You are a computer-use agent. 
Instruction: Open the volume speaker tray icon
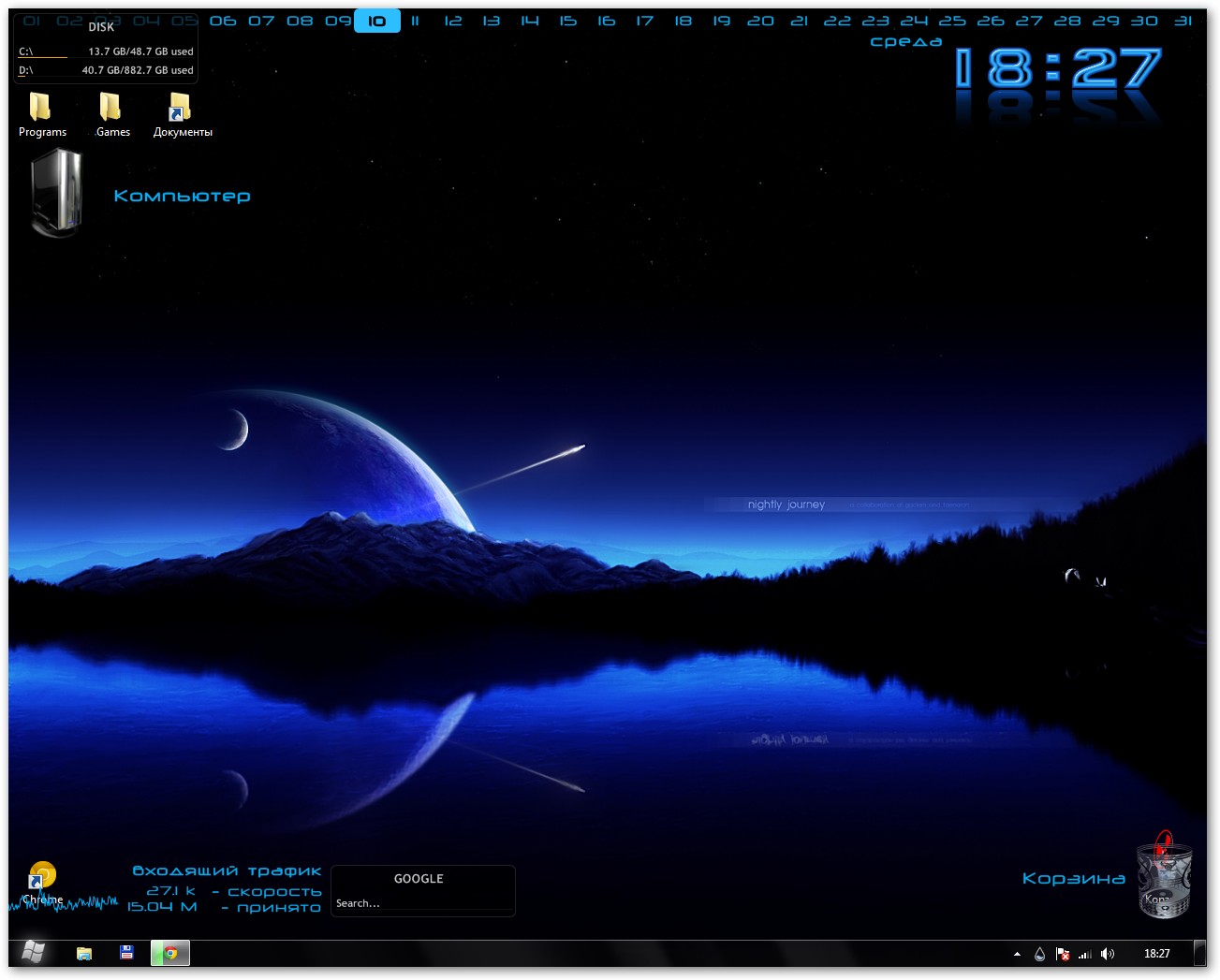click(1108, 954)
